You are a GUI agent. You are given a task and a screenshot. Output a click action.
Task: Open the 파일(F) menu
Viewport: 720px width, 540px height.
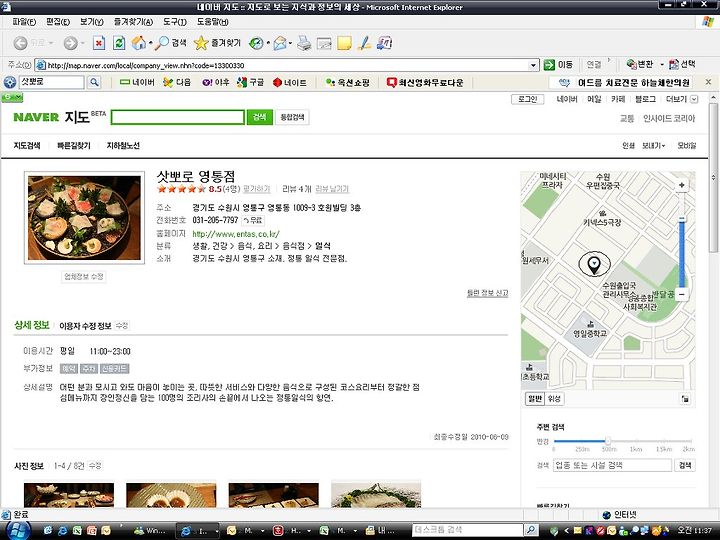point(24,22)
